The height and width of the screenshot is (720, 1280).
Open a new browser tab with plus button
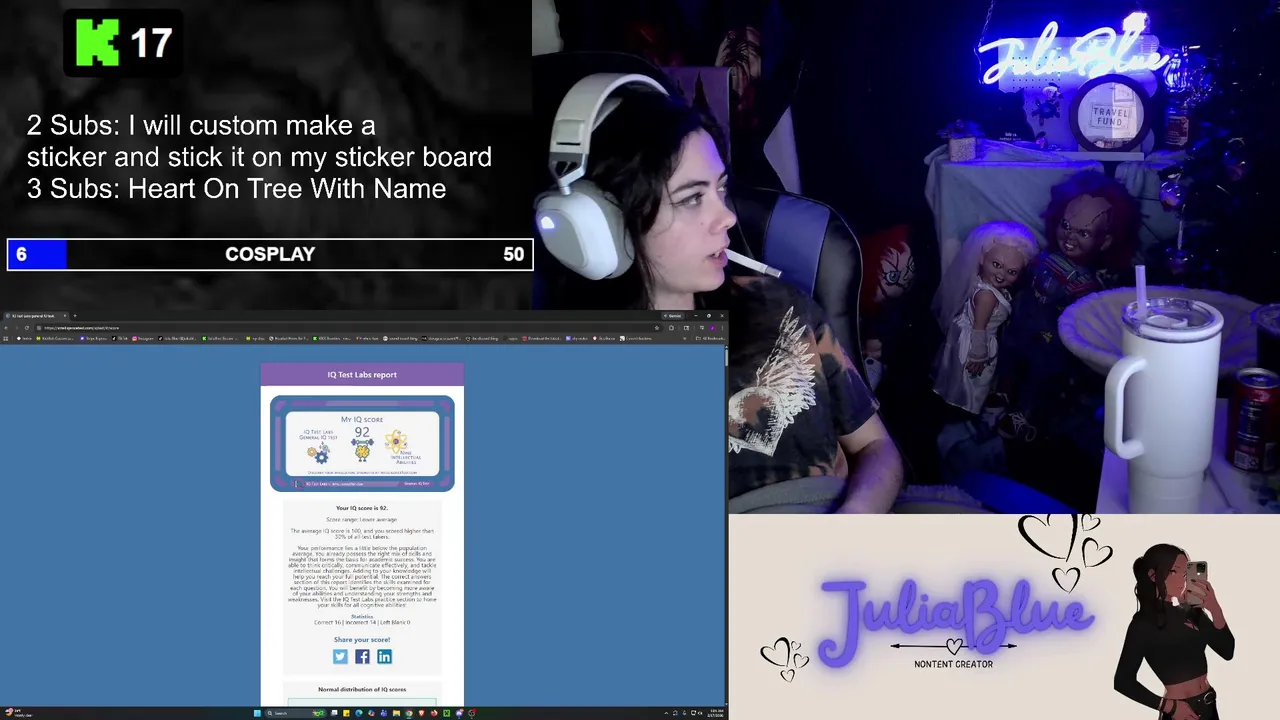(x=75, y=316)
